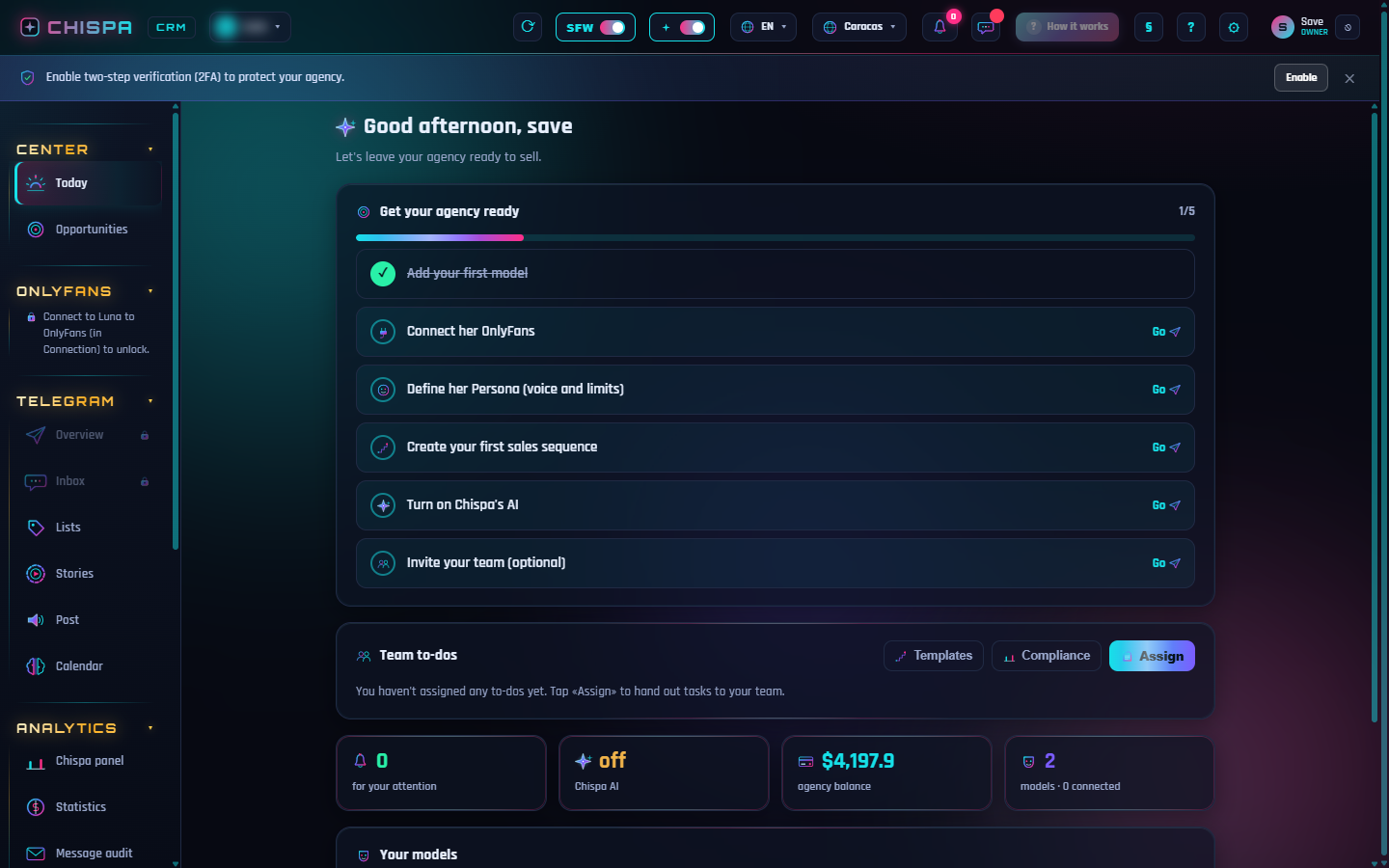This screenshot has width=1389, height=868.
Task: Open the Today menu item
Action: coord(89,183)
